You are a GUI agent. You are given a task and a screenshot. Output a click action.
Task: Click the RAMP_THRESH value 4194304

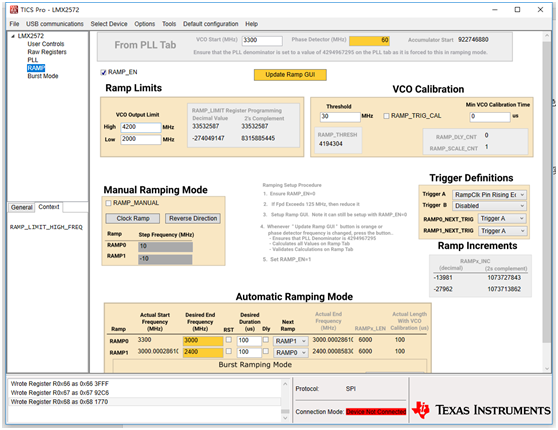click(x=331, y=144)
